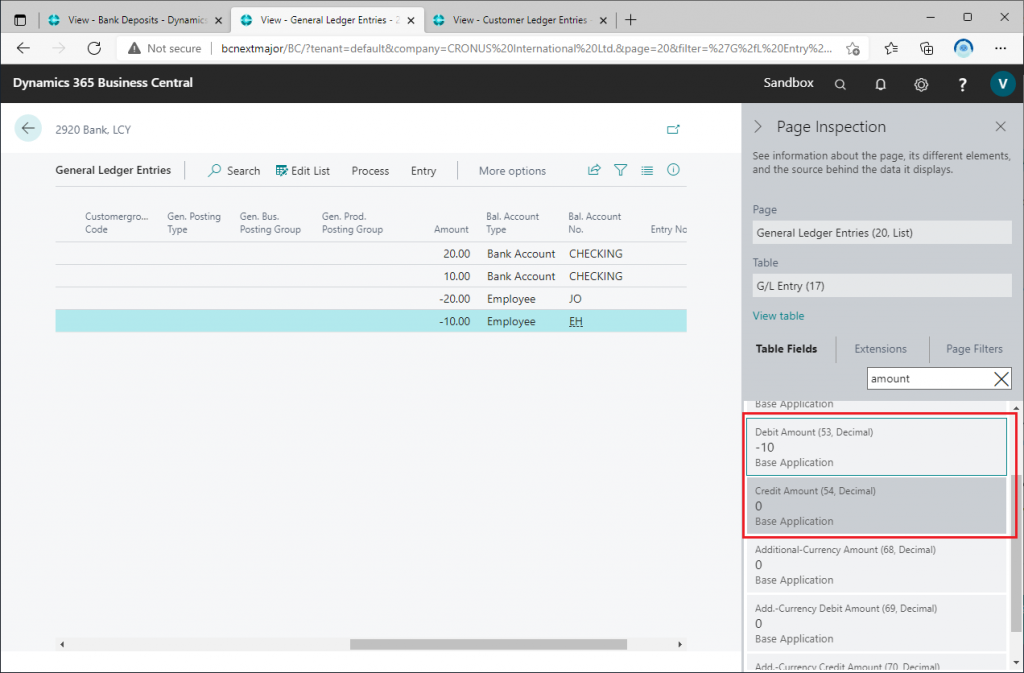
Task: Open this page in a new window
Action: pyautogui.click(x=673, y=129)
